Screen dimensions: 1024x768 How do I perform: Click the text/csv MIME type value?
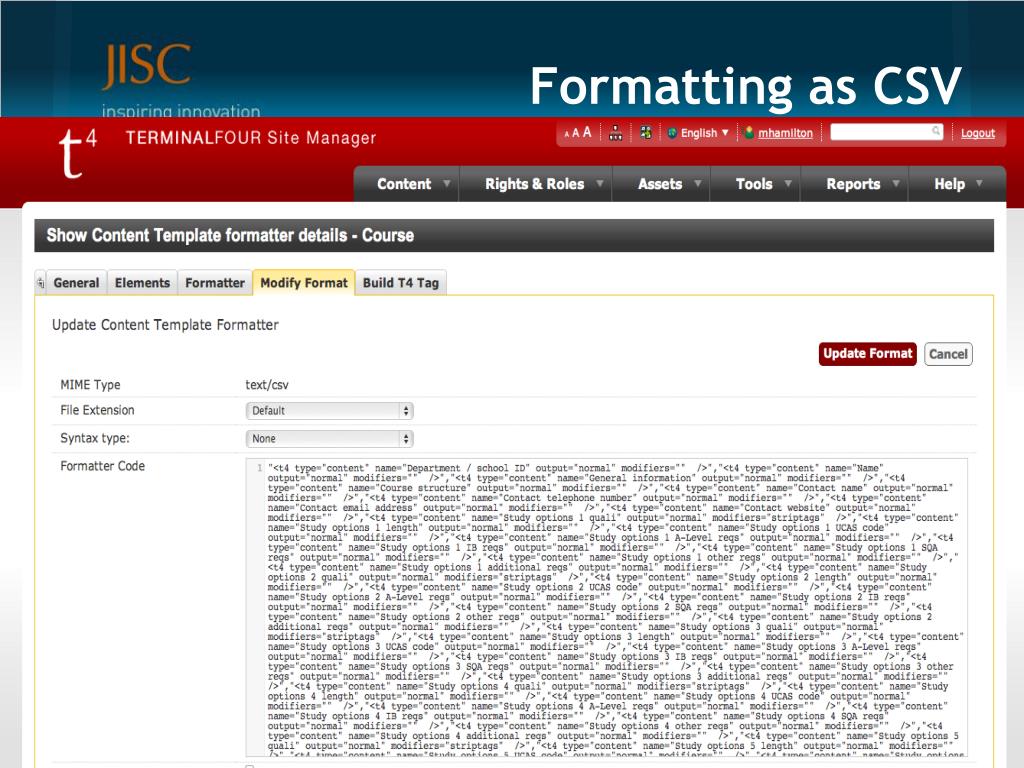(266, 385)
